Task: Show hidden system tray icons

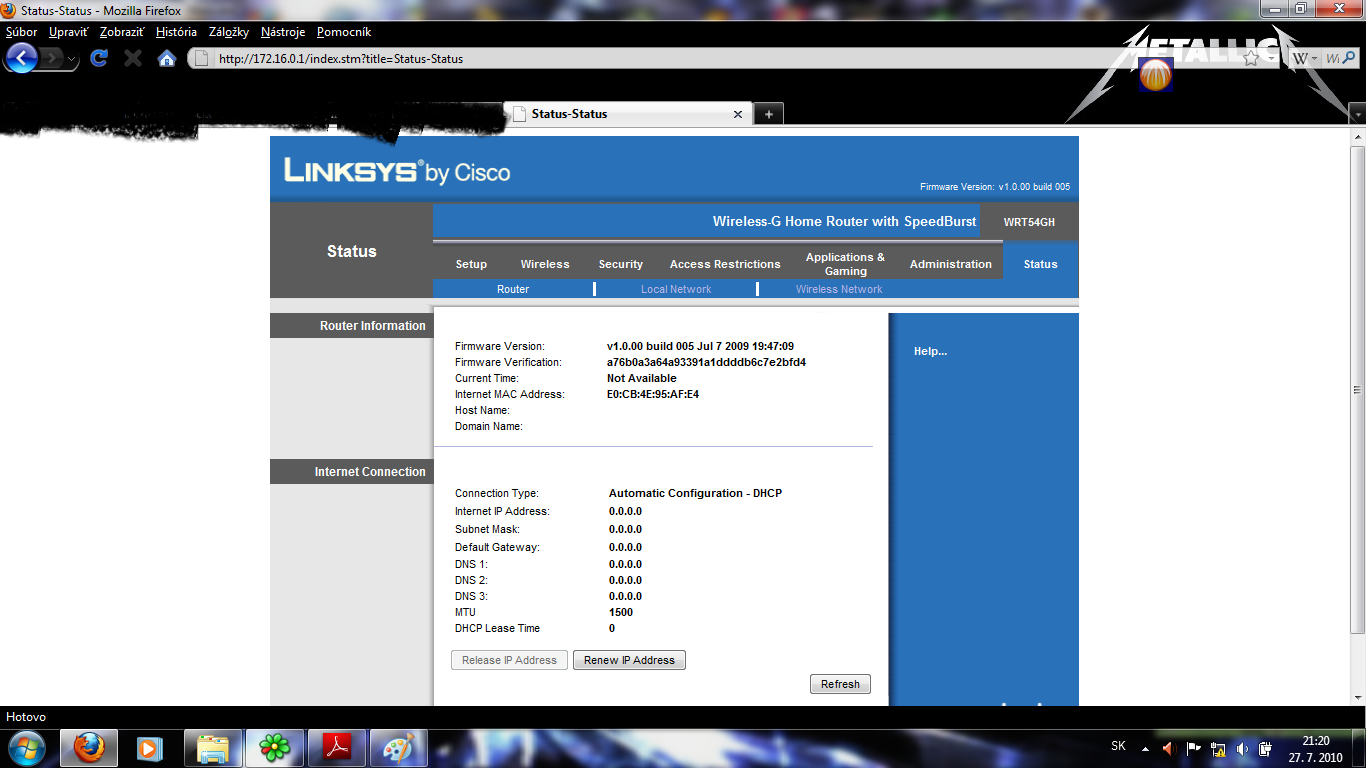Action: click(x=1145, y=748)
